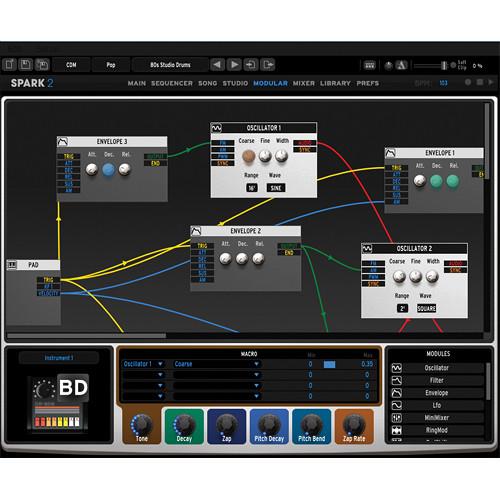This screenshot has height=500, width=500.
Task: Open the SQUARE wave selector on Oscillator 2
Action: click(x=426, y=309)
